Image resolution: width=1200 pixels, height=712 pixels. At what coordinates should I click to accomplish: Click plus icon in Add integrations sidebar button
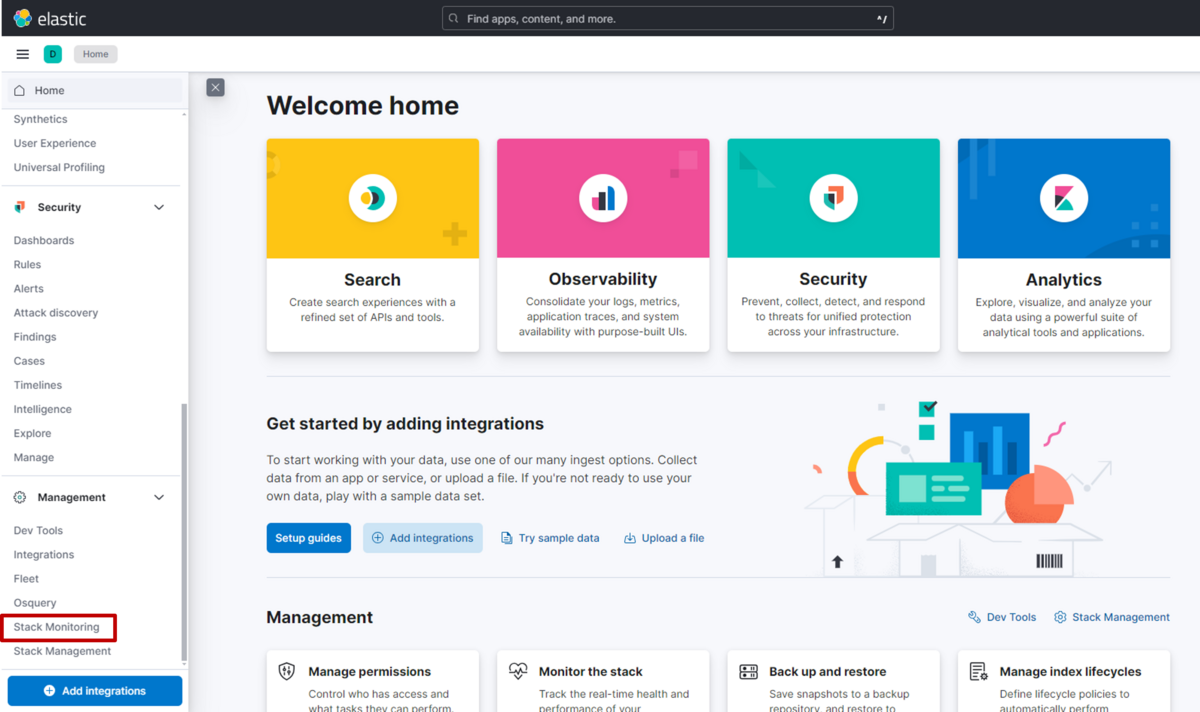50,691
